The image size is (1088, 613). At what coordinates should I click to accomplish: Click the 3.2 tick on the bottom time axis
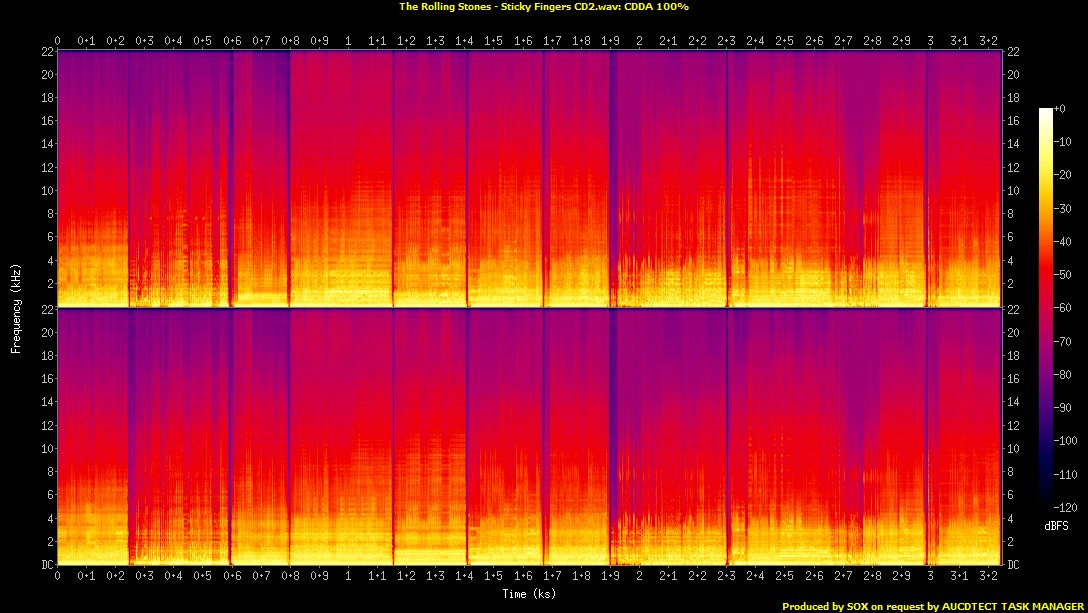click(988, 576)
